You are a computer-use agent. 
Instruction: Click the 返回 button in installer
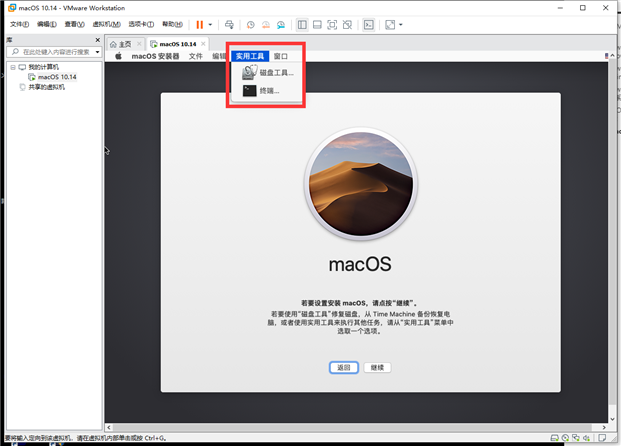[344, 368]
